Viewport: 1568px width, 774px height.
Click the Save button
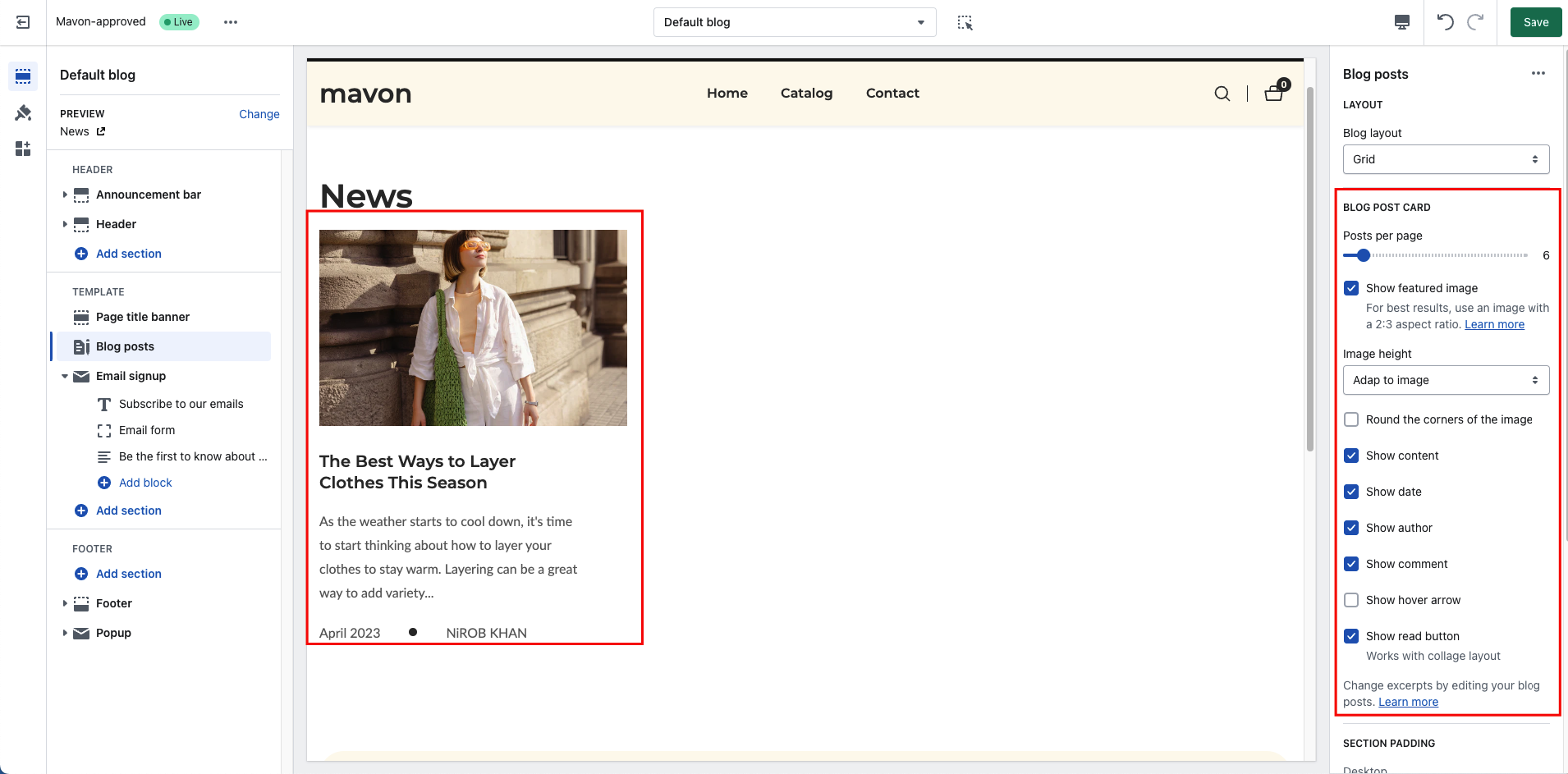[1534, 22]
